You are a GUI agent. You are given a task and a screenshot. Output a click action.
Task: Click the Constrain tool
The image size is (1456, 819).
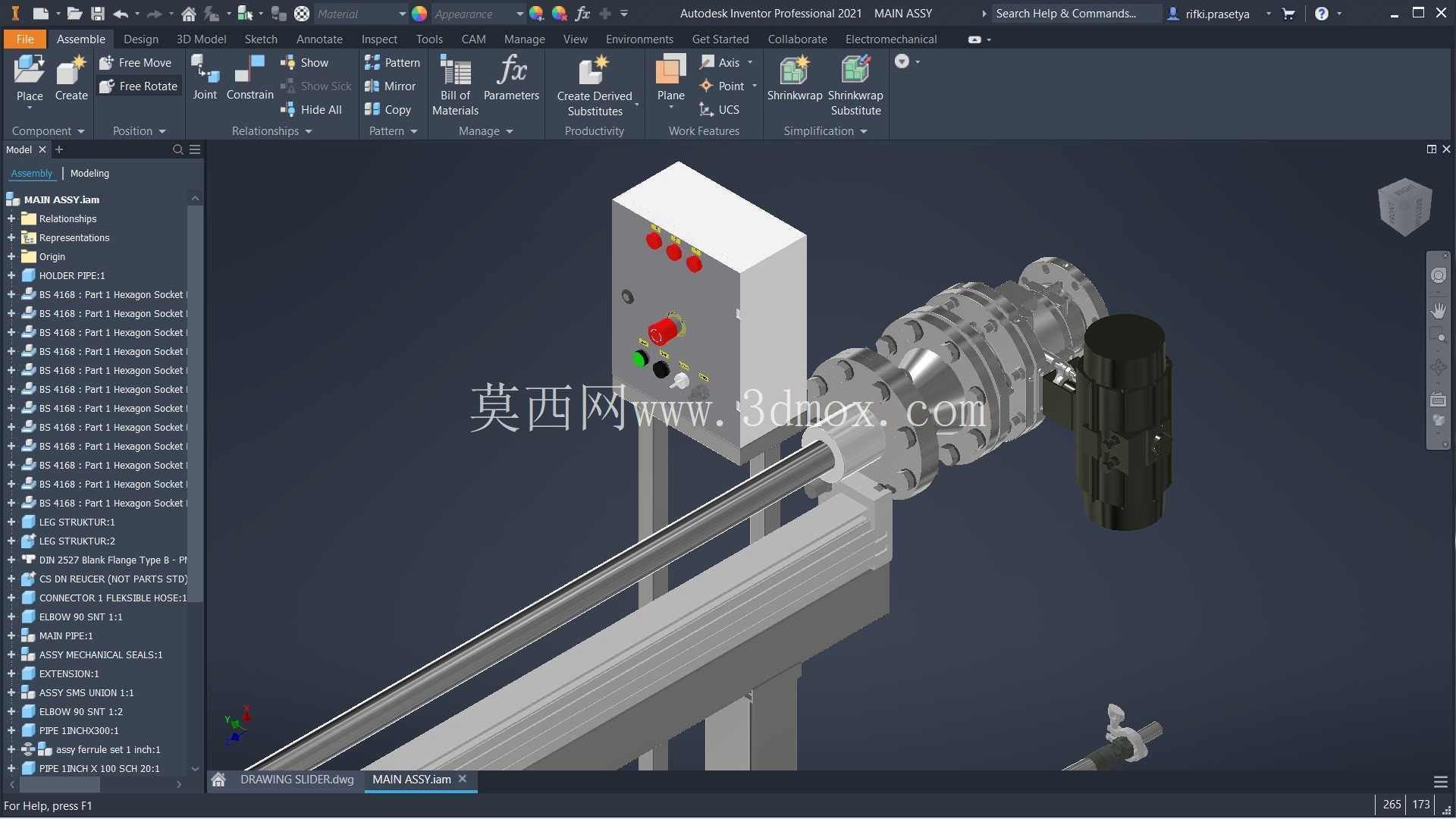point(249,79)
